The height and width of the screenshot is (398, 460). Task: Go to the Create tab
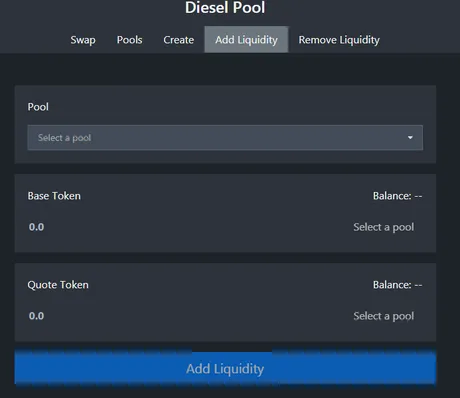click(x=178, y=40)
